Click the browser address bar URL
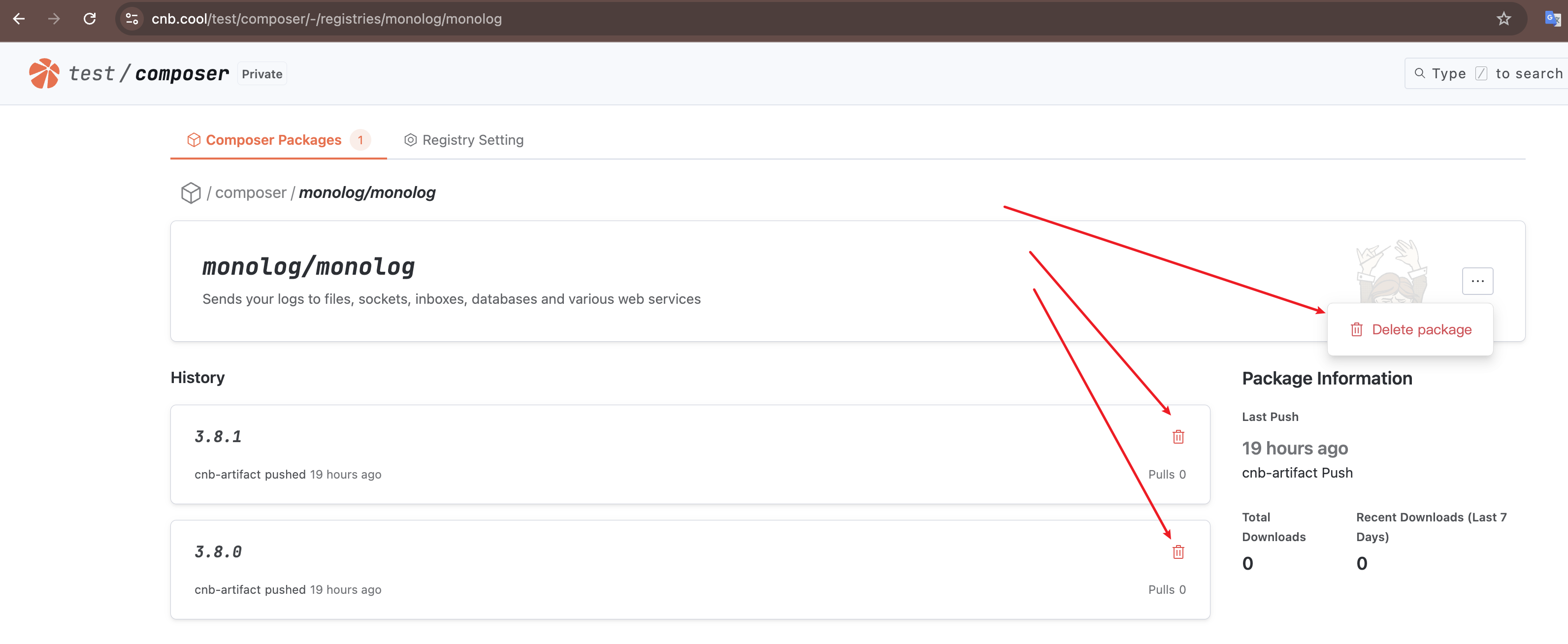The image size is (1568, 644). click(x=327, y=19)
